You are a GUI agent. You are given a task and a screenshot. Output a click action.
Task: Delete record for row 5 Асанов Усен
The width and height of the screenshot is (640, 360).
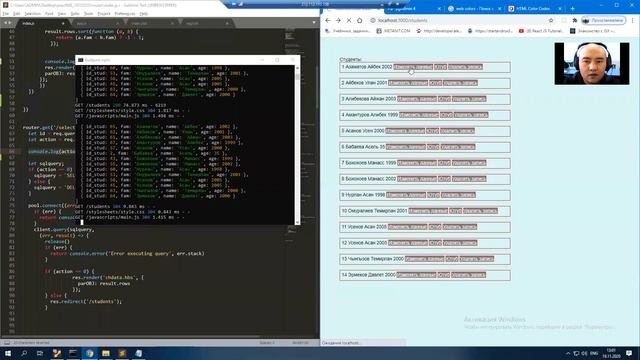[457, 131]
